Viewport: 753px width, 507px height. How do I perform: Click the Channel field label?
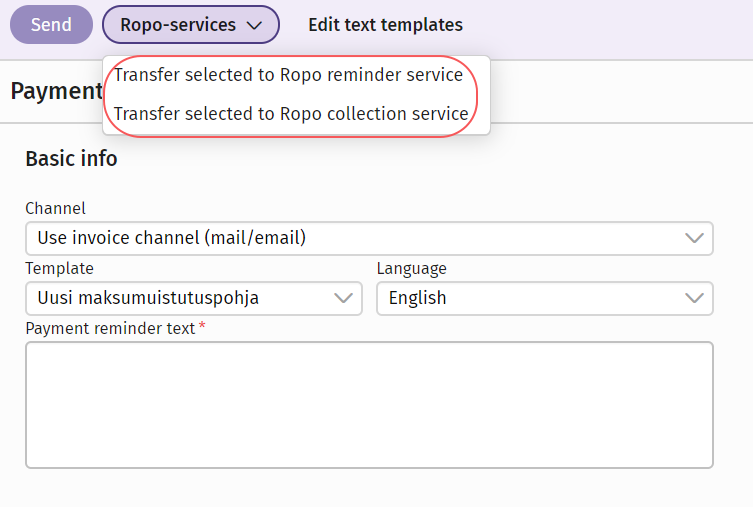click(55, 208)
